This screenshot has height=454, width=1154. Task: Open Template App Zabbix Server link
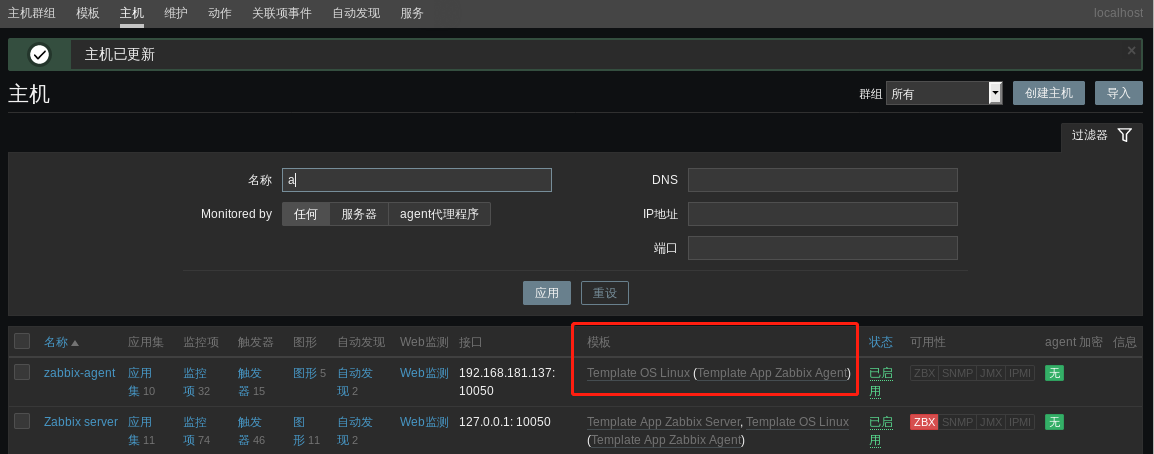pyautogui.click(x=663, y=422)
